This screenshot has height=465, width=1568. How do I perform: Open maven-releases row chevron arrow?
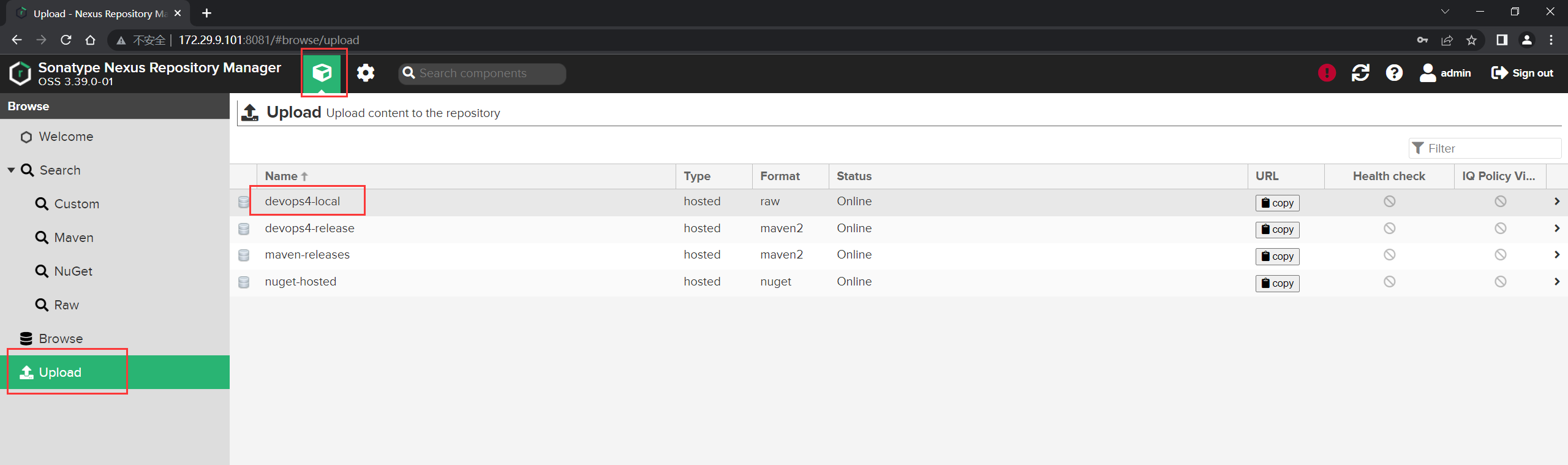point(1556,255)
